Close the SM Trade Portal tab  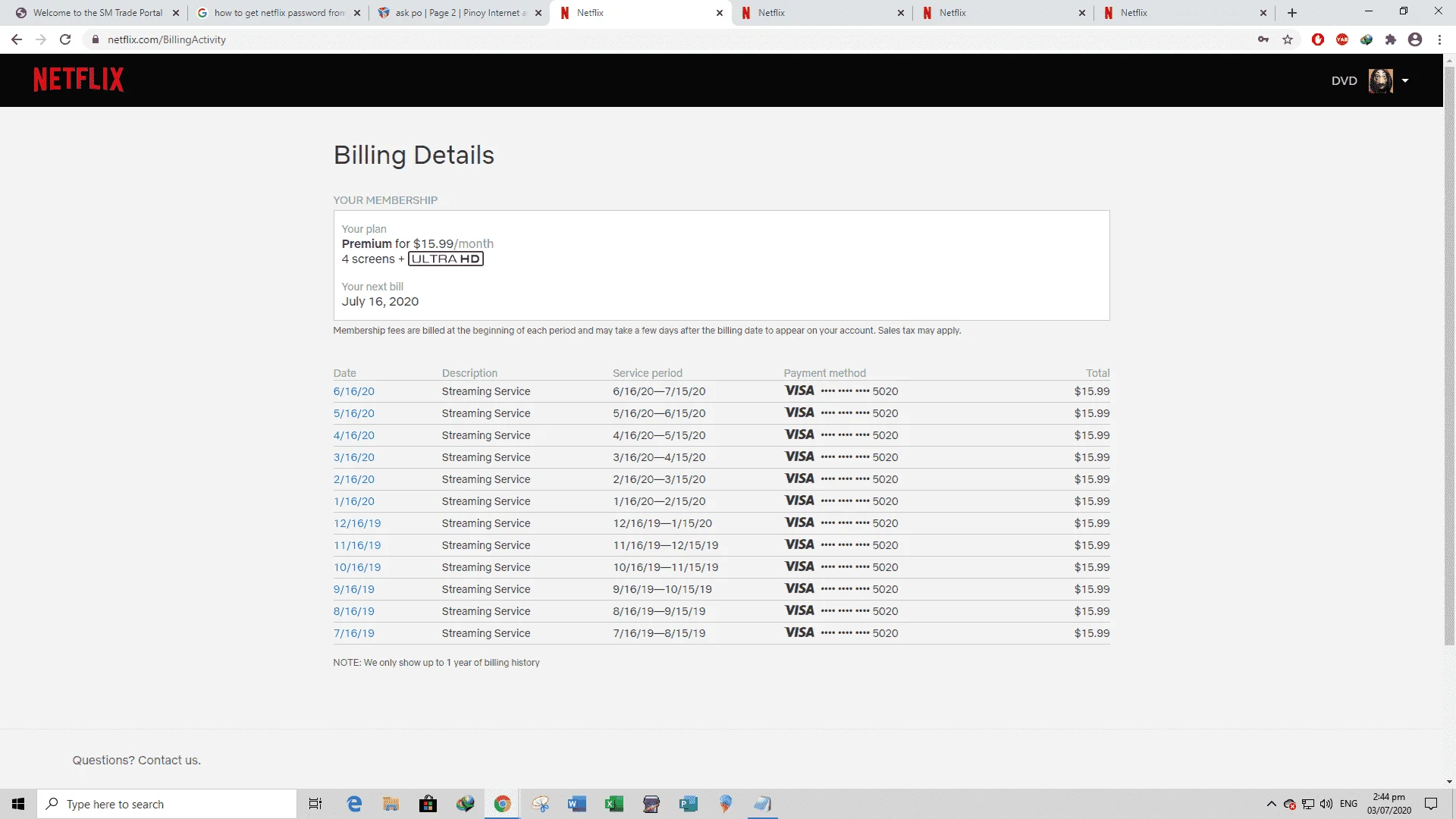(x=176, y=13)
